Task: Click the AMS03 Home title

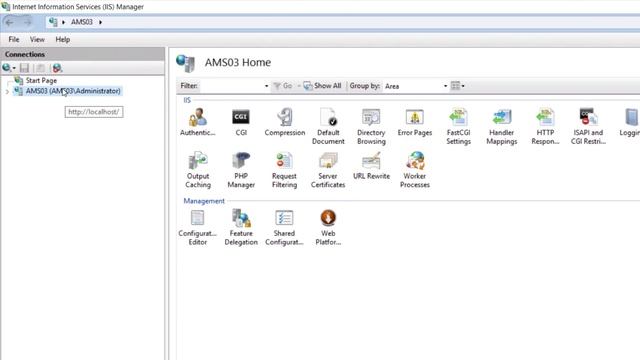Action: coord(238,62)
